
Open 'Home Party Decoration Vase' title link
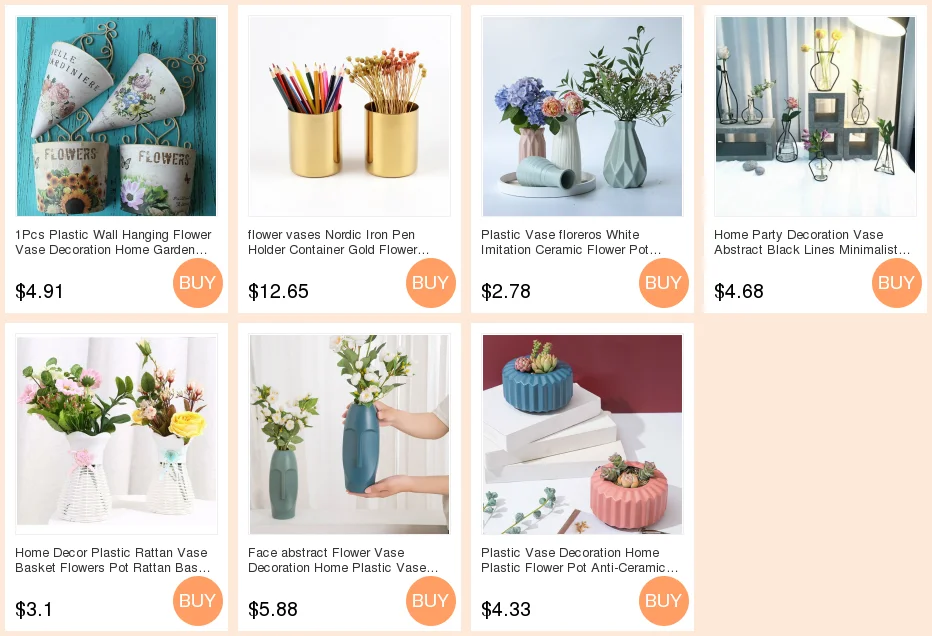point(812,243)
